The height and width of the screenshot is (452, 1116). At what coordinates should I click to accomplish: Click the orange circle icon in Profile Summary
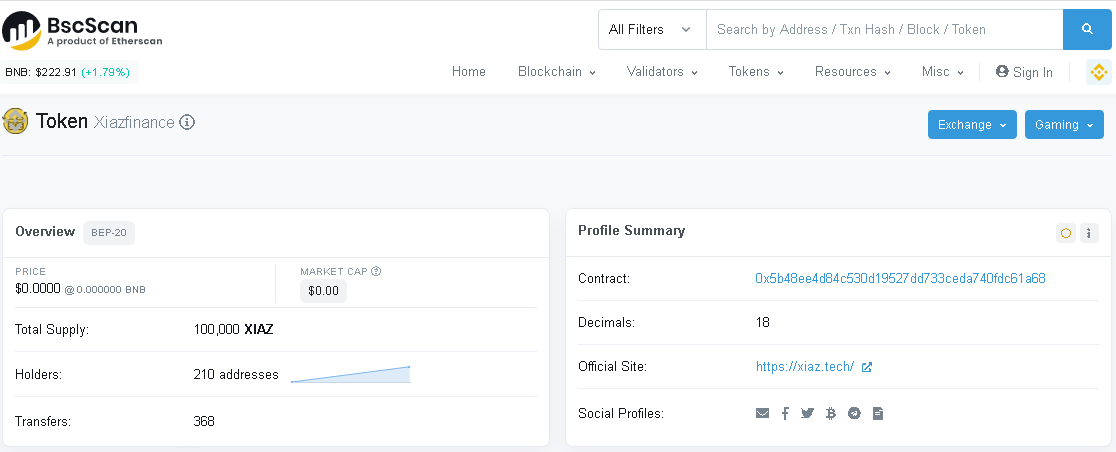[x=1066, y=233]
